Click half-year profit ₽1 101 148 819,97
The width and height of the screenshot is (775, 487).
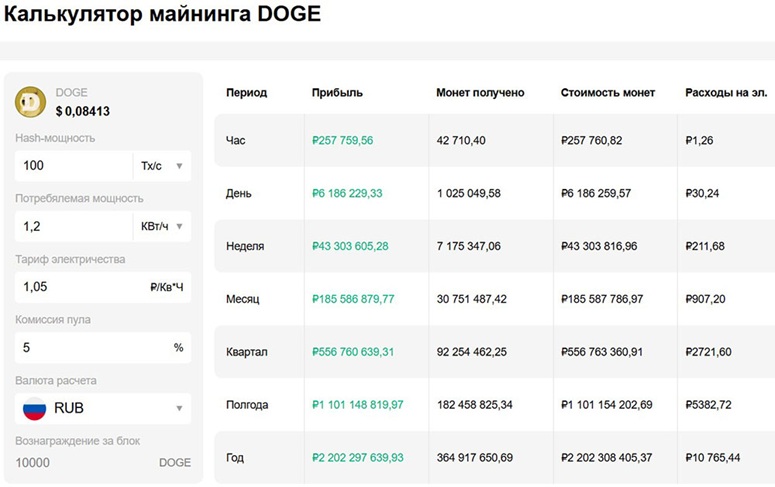click(x=357, y=405)
